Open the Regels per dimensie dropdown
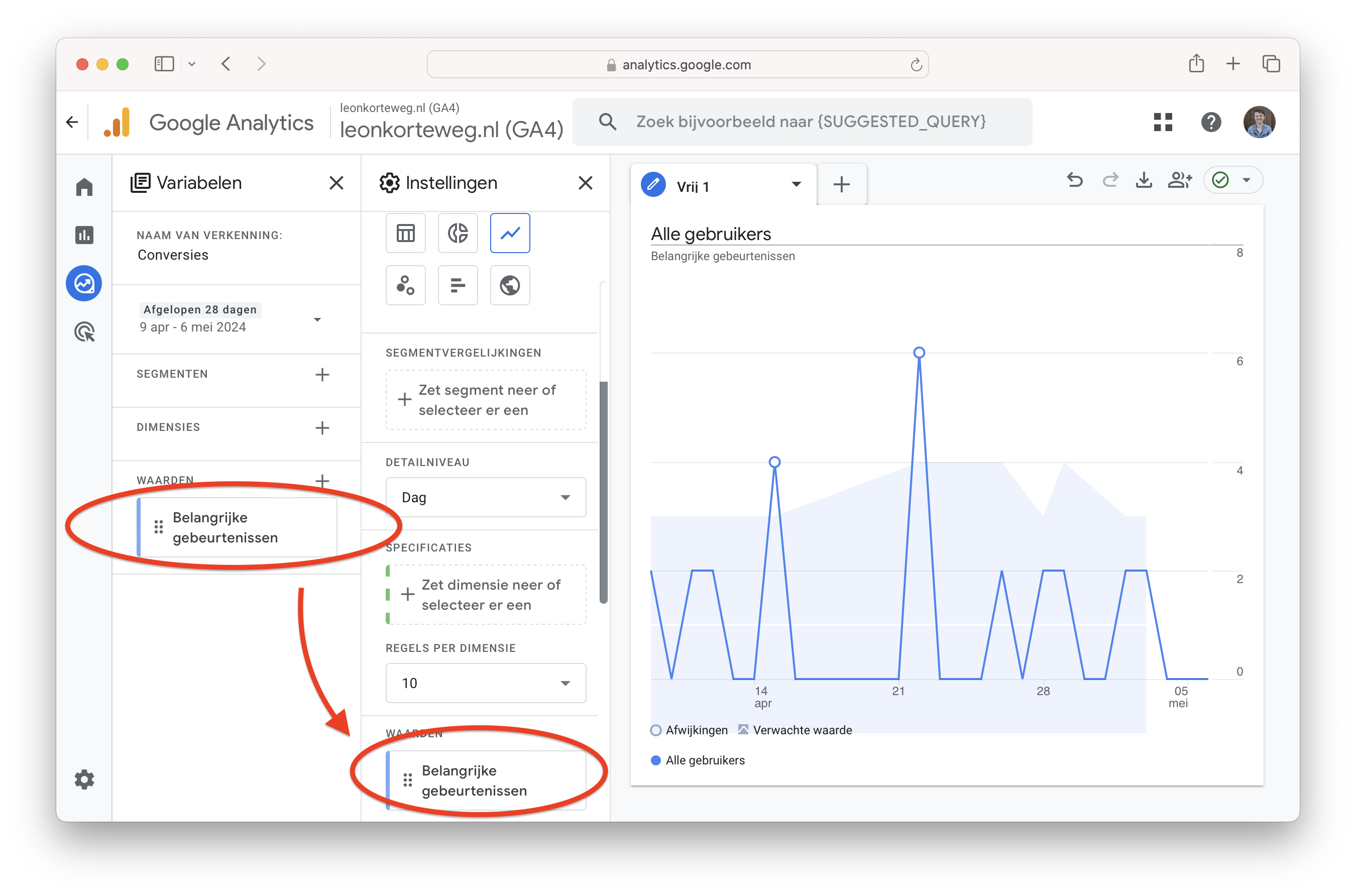This screenshot has height=896, width=1356. click(486, 683)
